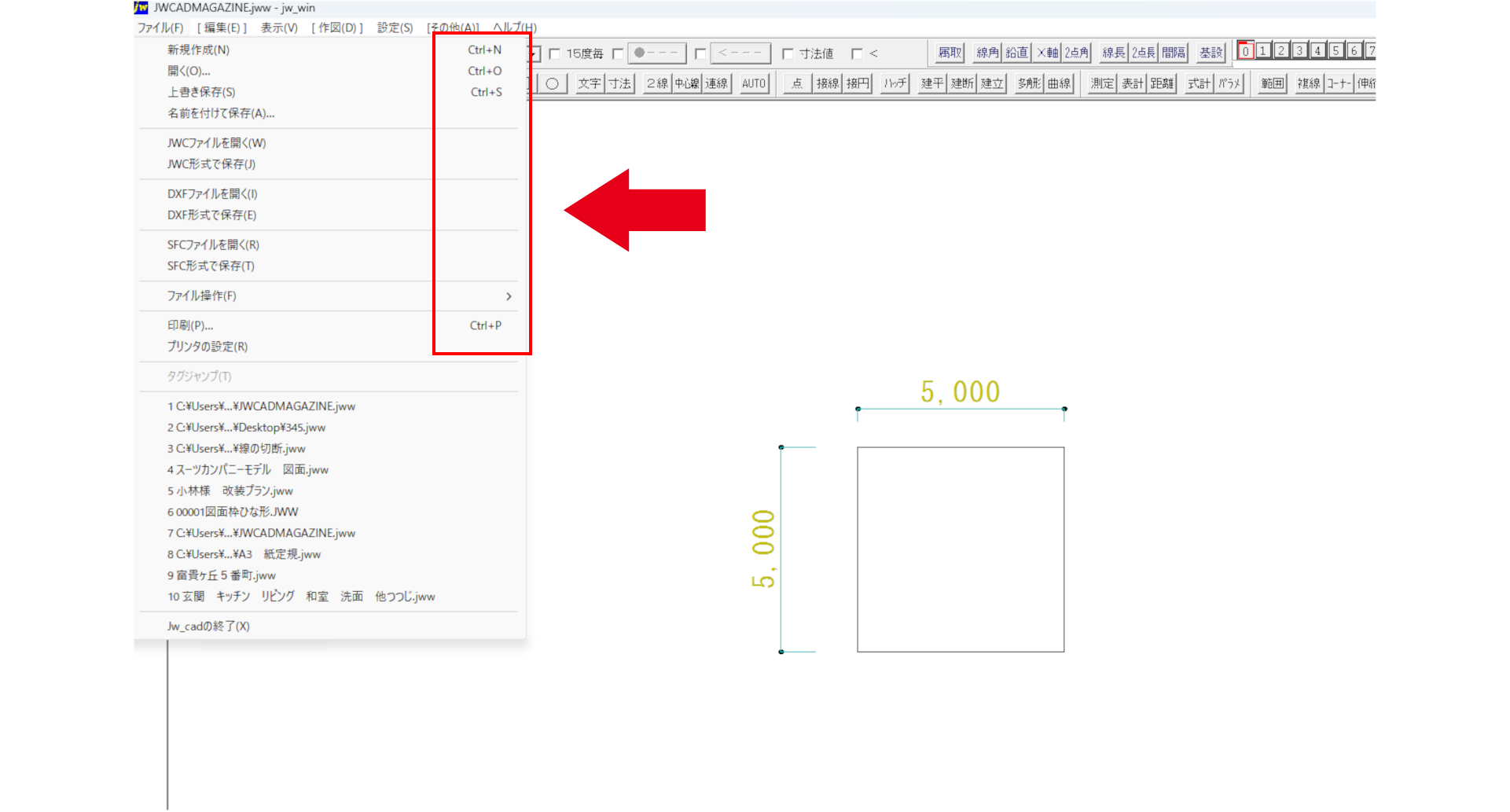The image size is (1510, 812).
Task: Select the 多角形 polygon tool
Action: [x=1029, y=83]
